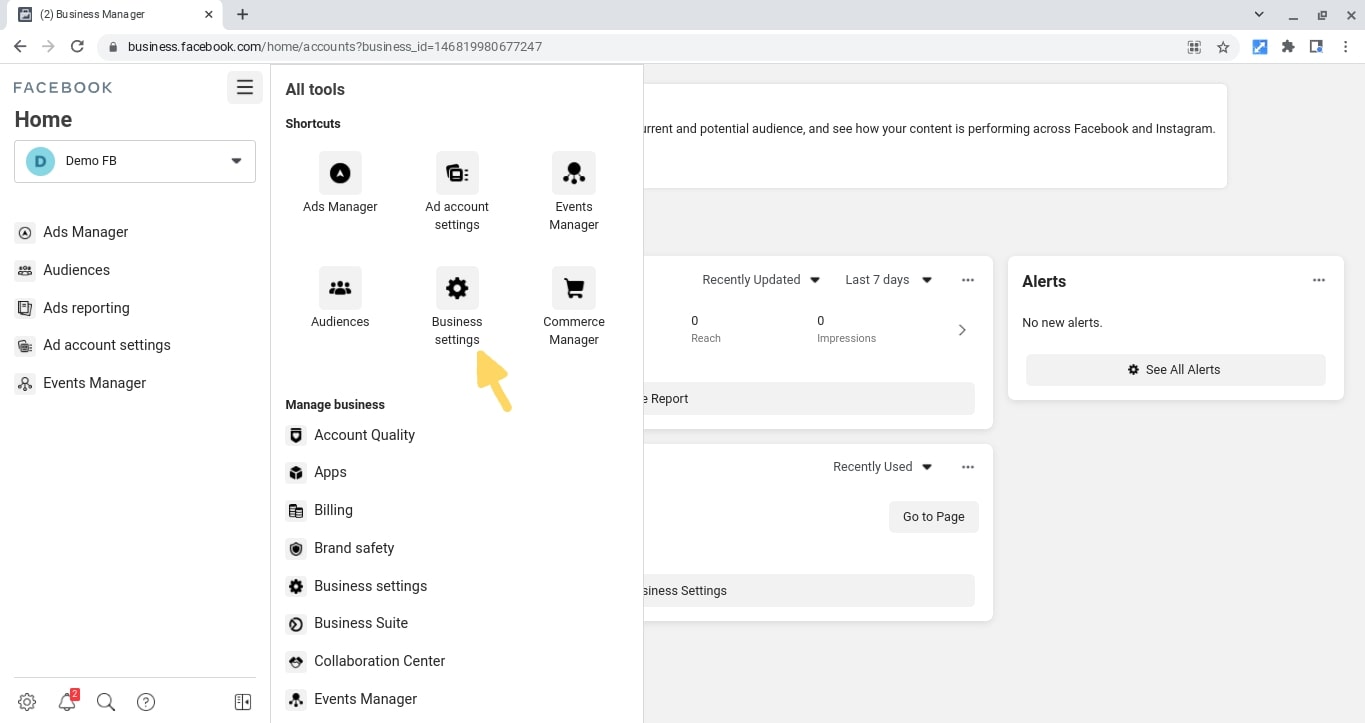
Task: Open Recently Used dropdown
Action: (x=882, y=467)
